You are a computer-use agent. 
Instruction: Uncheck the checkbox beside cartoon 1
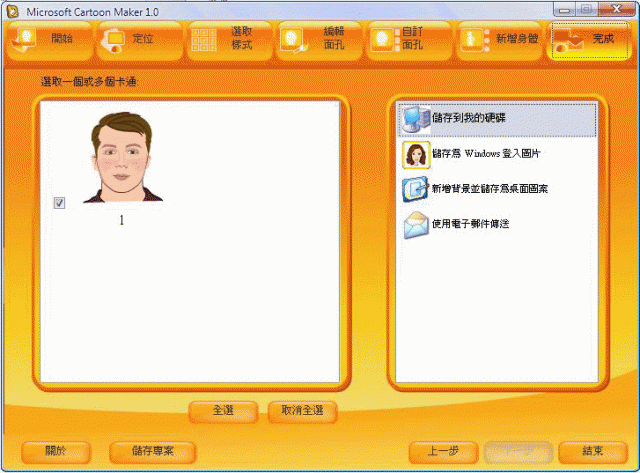pos(59,203)
